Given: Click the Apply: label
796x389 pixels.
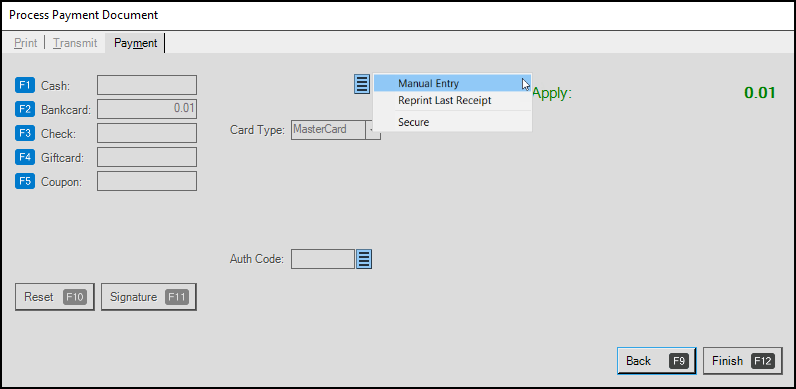Looking at the screenshot, I should pyautogui.click(x=552, y=93).
